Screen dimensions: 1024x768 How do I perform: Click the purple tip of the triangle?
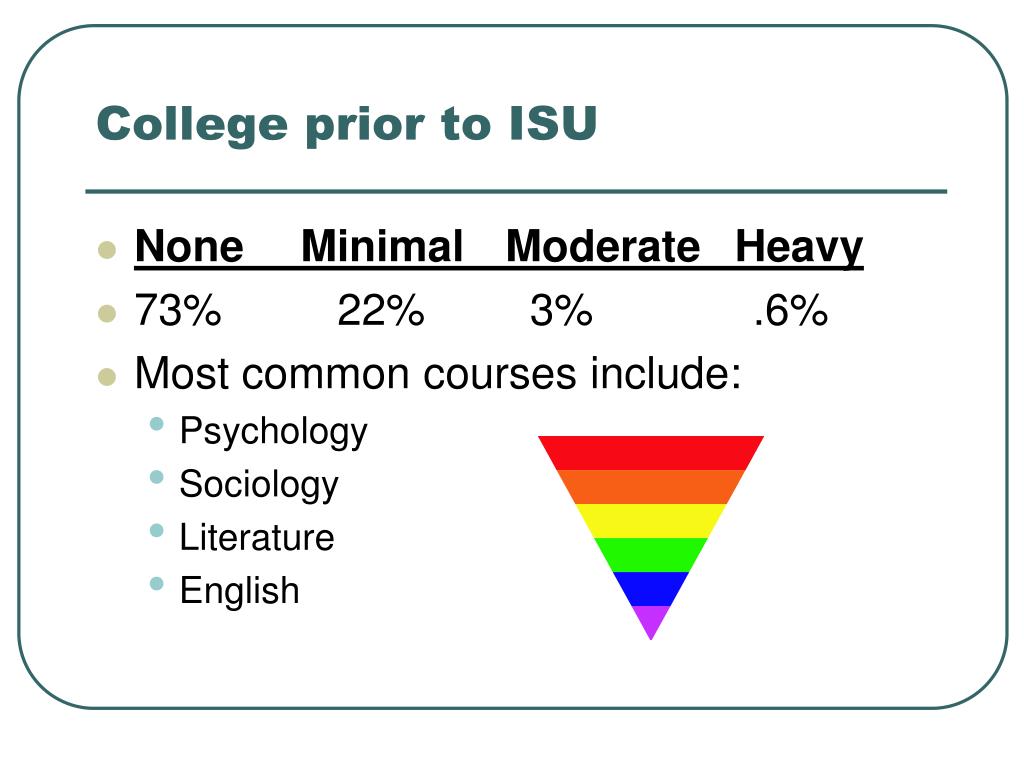click(650, 618)
